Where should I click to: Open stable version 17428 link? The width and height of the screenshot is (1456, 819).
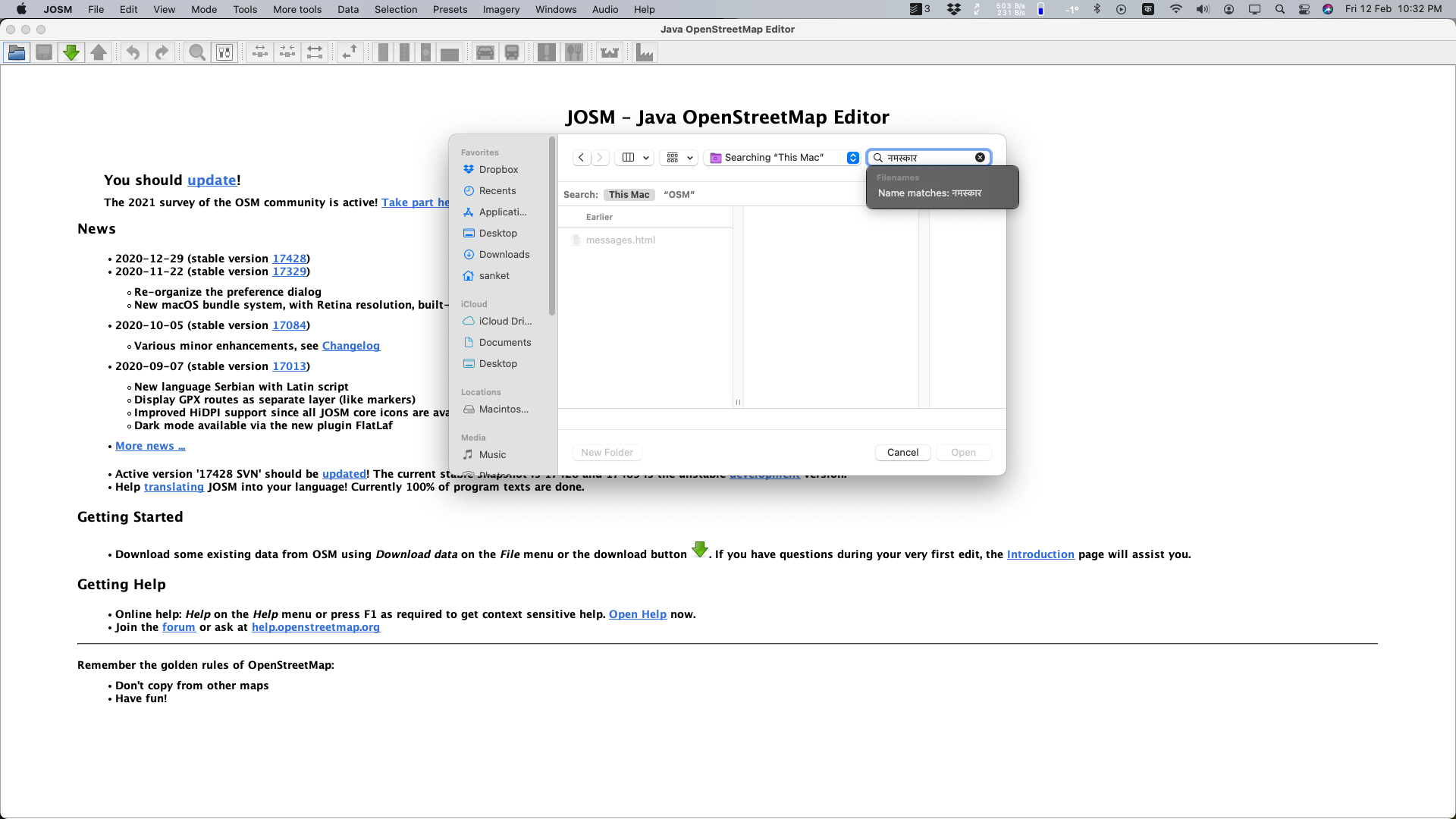[289, 259]
